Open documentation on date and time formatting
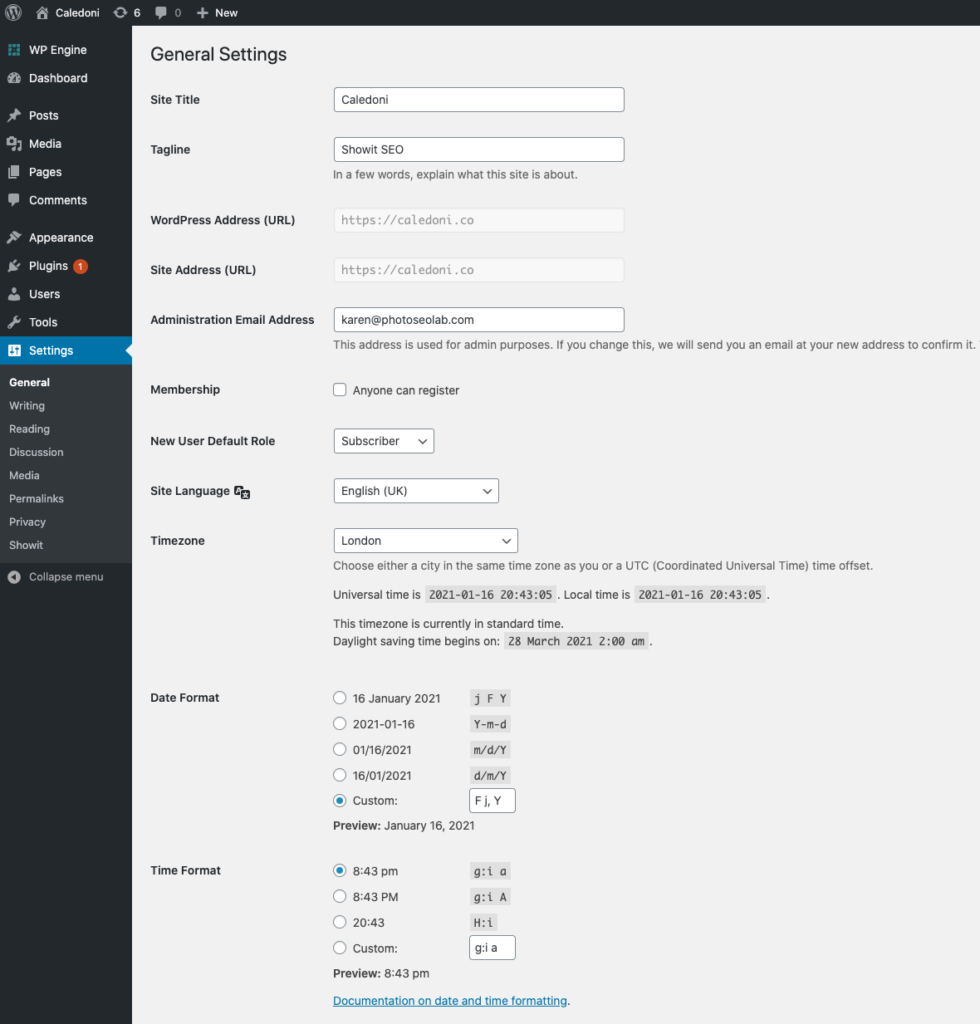 tap(450, 1000)
